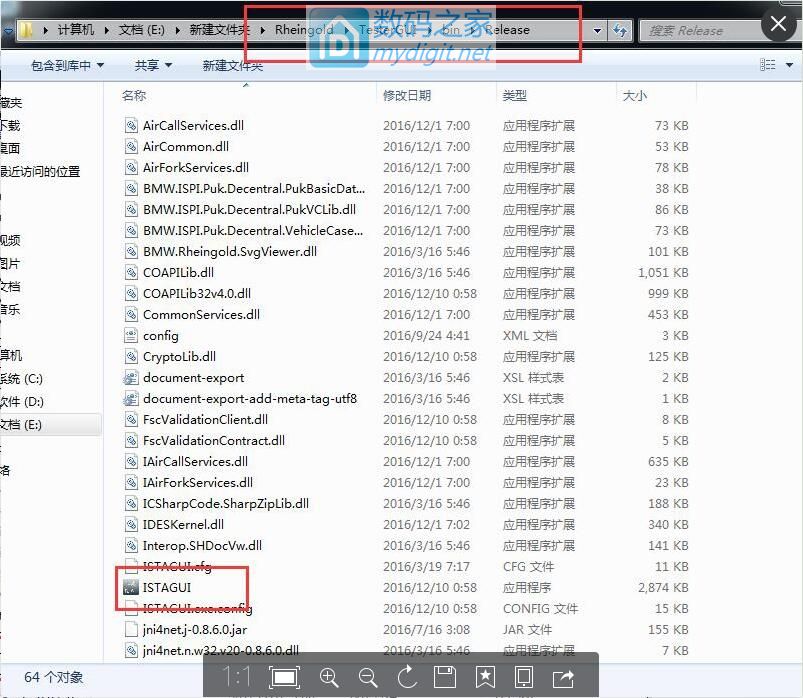Click the CryptoLib.dll file icon

131,356
